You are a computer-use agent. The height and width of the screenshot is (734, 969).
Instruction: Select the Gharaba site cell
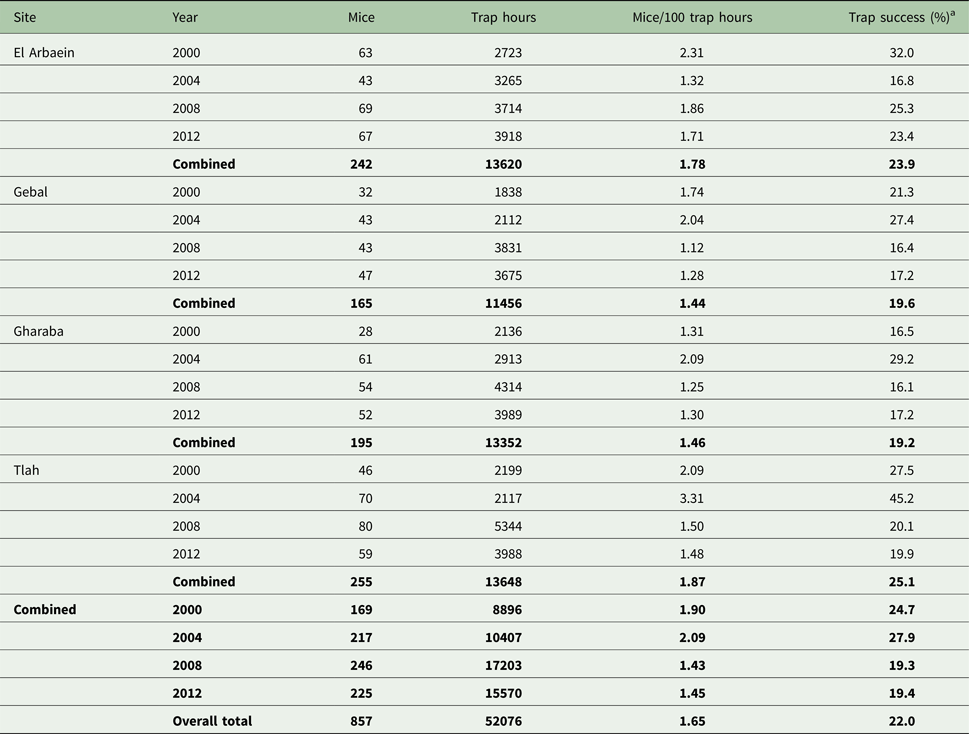pyautogui.click(x=38, y=331)
